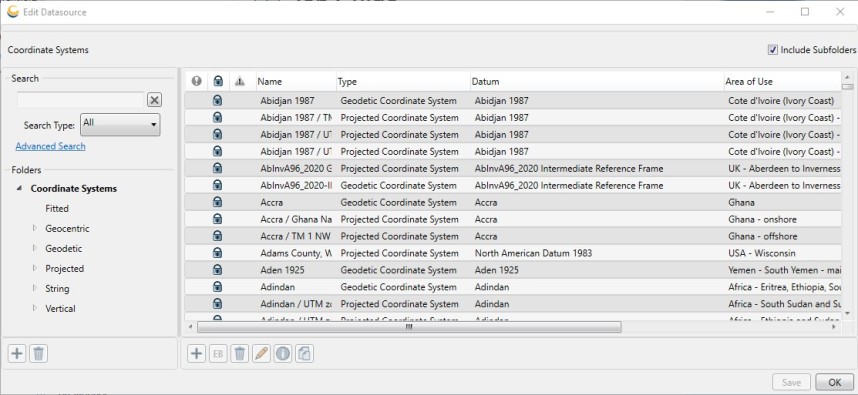This screenshot has width=858, height=395.
Task: Click the add coordinate system plus icon
Action: pos(196,353)
